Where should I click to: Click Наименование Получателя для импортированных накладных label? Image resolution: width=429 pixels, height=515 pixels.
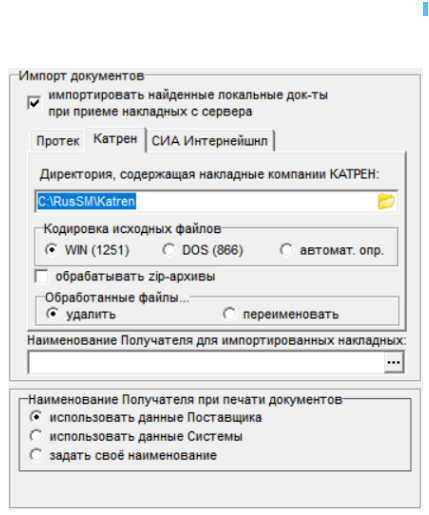(x=217, y=340)
